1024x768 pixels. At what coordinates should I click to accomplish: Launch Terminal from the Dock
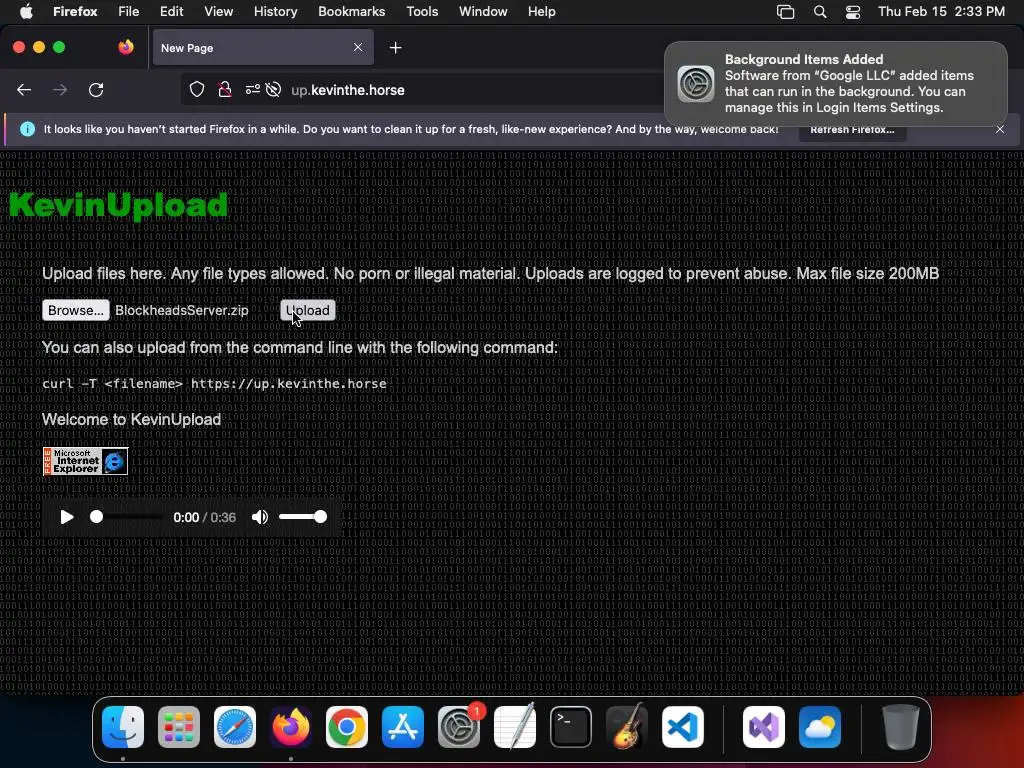(571, 727)
